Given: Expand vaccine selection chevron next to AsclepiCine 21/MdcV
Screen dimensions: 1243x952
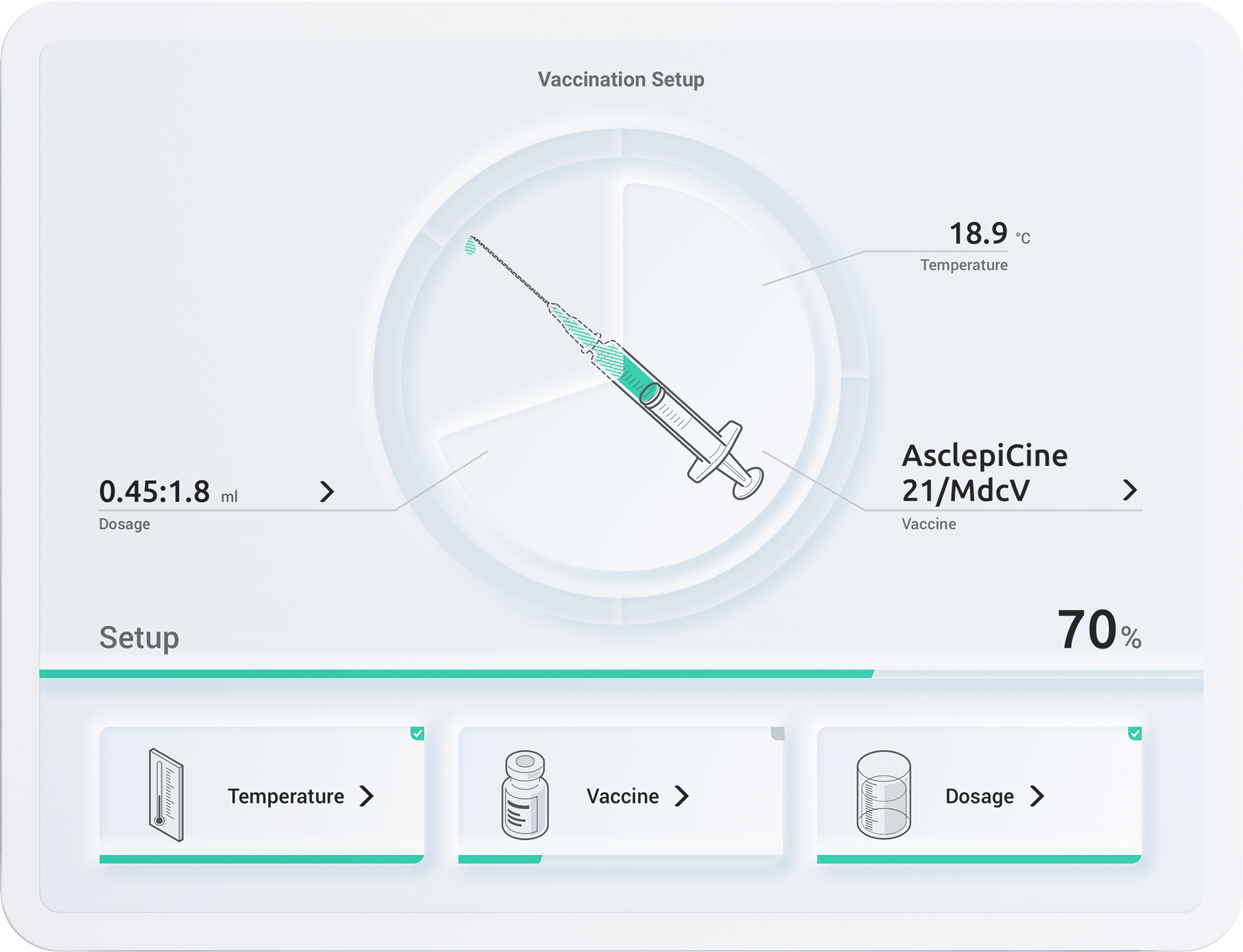Looking at the screenshot, I should [x=1130, y=490].
